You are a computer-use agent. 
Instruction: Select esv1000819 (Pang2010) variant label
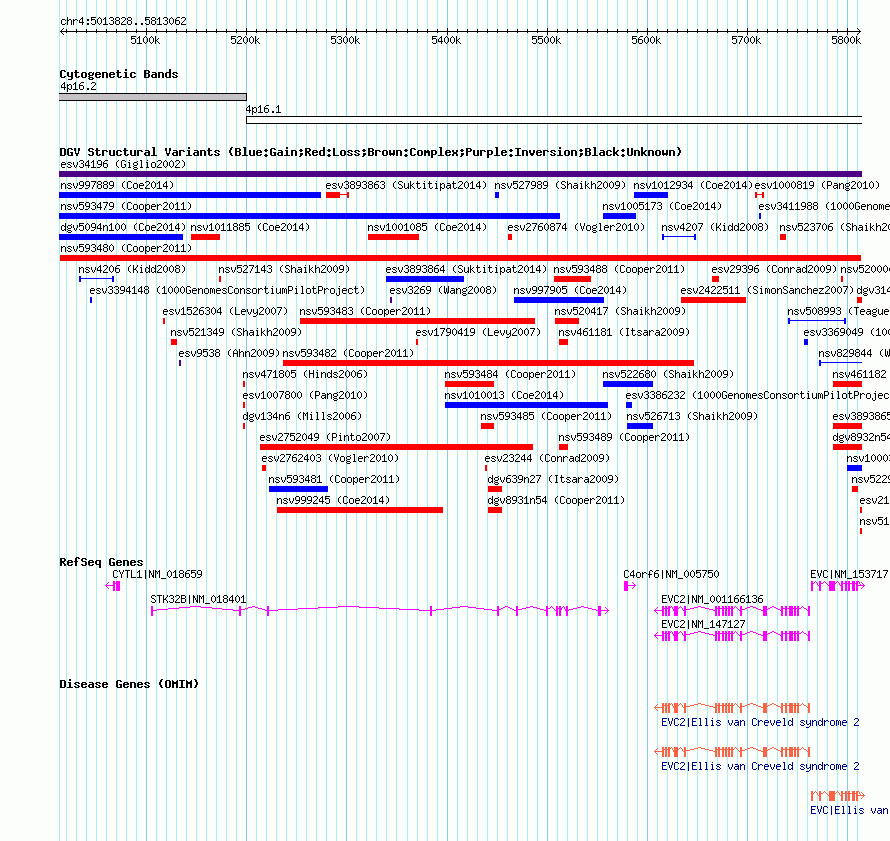817,185
